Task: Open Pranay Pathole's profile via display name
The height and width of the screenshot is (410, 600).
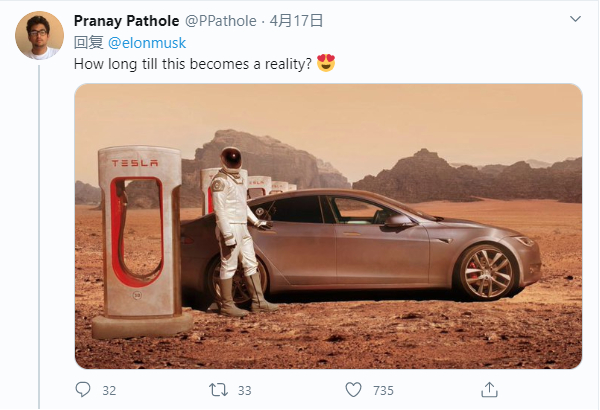Action: [124, 21]
